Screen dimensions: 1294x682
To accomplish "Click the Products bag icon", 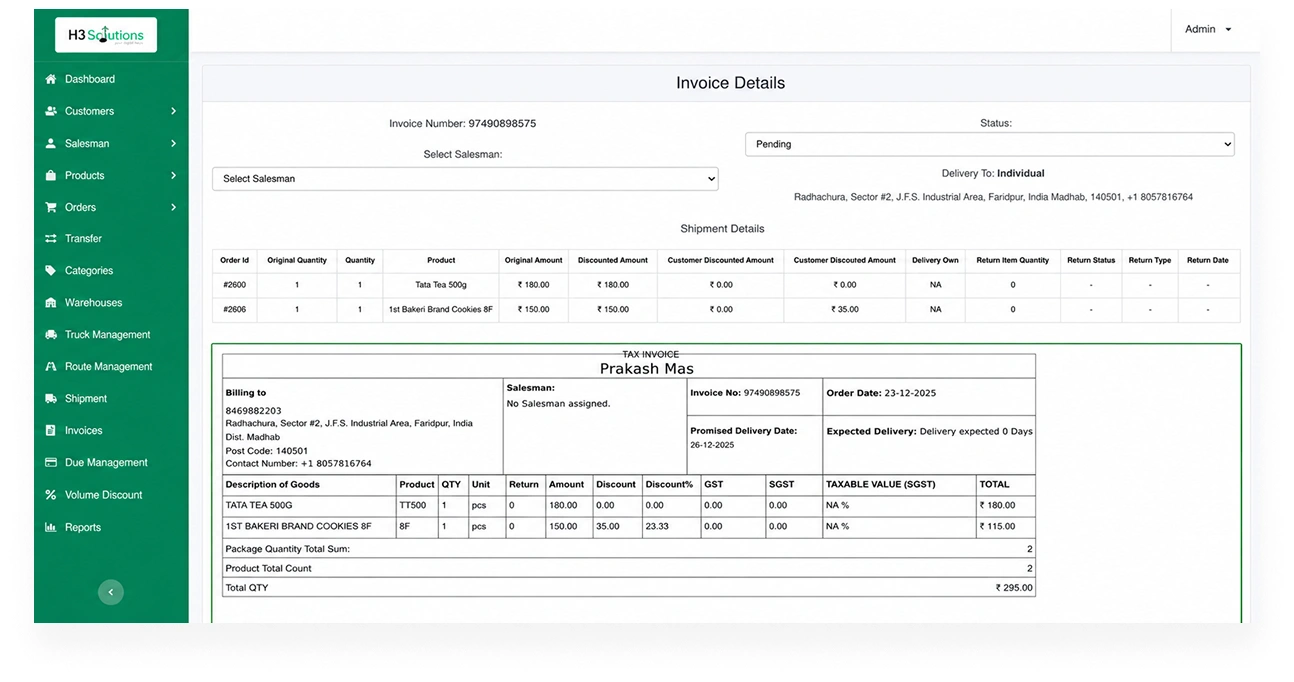I will (51, 175).
